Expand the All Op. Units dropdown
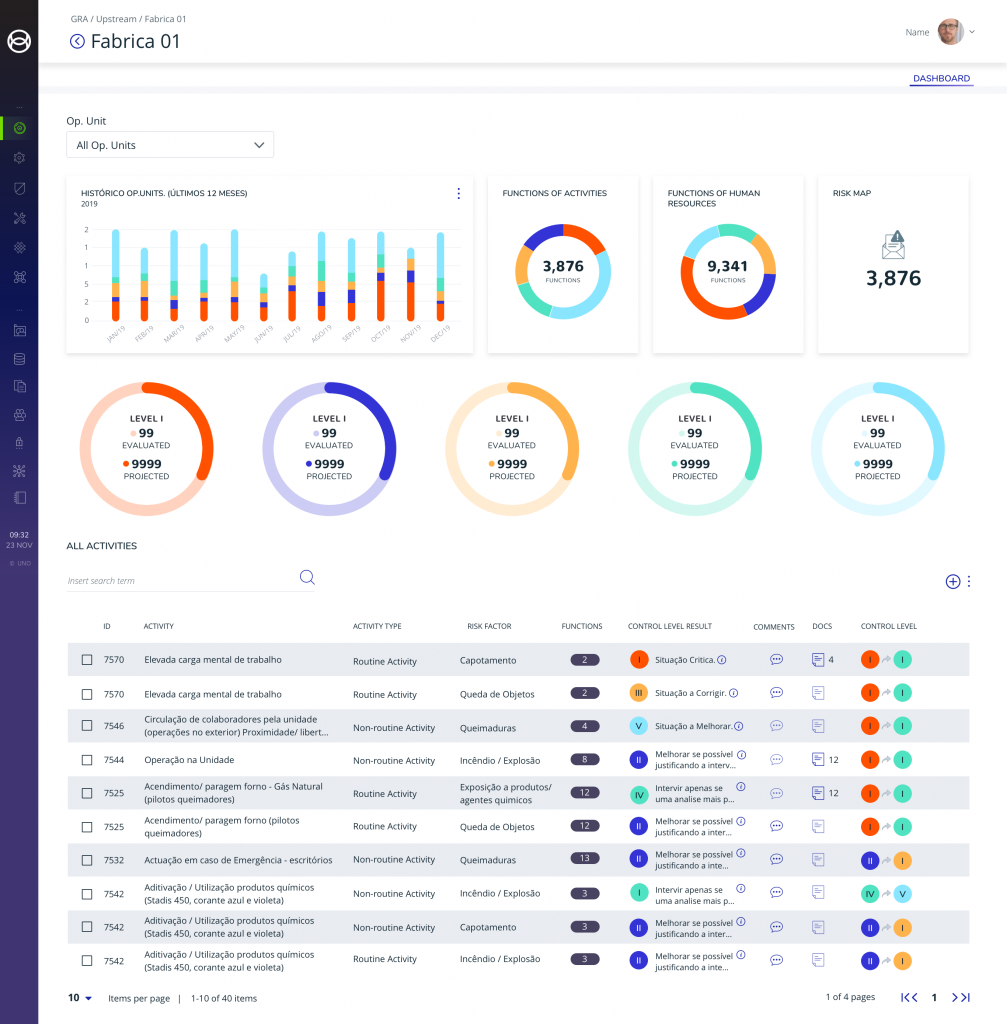Viewport: 1007px width, 1024px height. pyautogui.click(x=170, y=145)
